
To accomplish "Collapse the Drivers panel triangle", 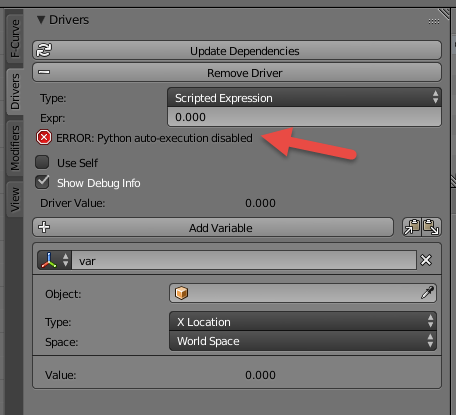I will pos(41,20).
